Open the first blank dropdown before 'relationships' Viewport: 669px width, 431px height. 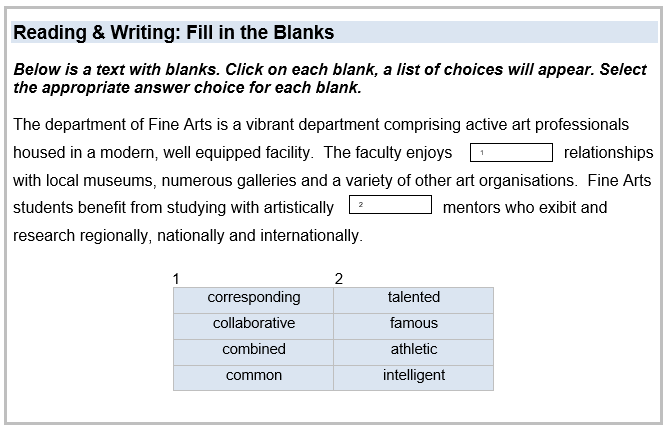(511, 153)
